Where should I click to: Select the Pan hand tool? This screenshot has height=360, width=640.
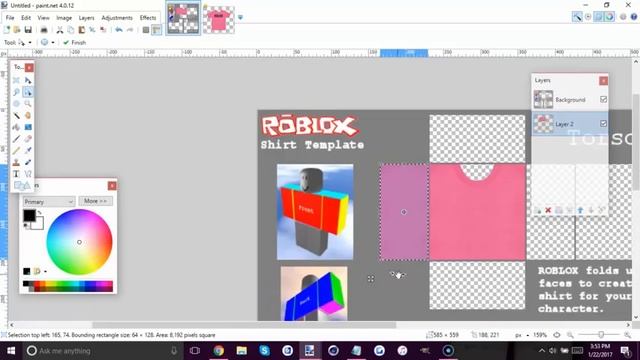pyautogui.click(x=28, y=116)
